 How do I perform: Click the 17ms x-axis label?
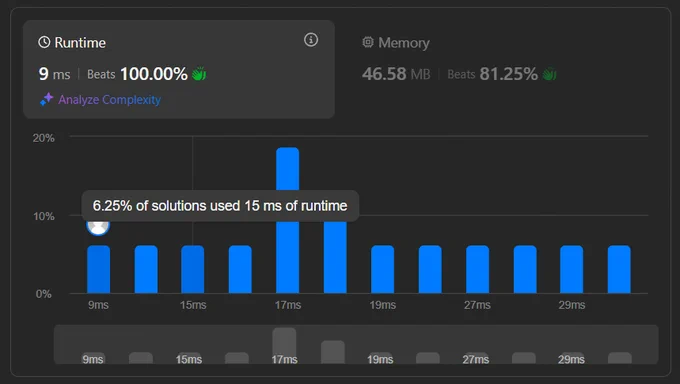pyautogui.click(x=288, y=305)
